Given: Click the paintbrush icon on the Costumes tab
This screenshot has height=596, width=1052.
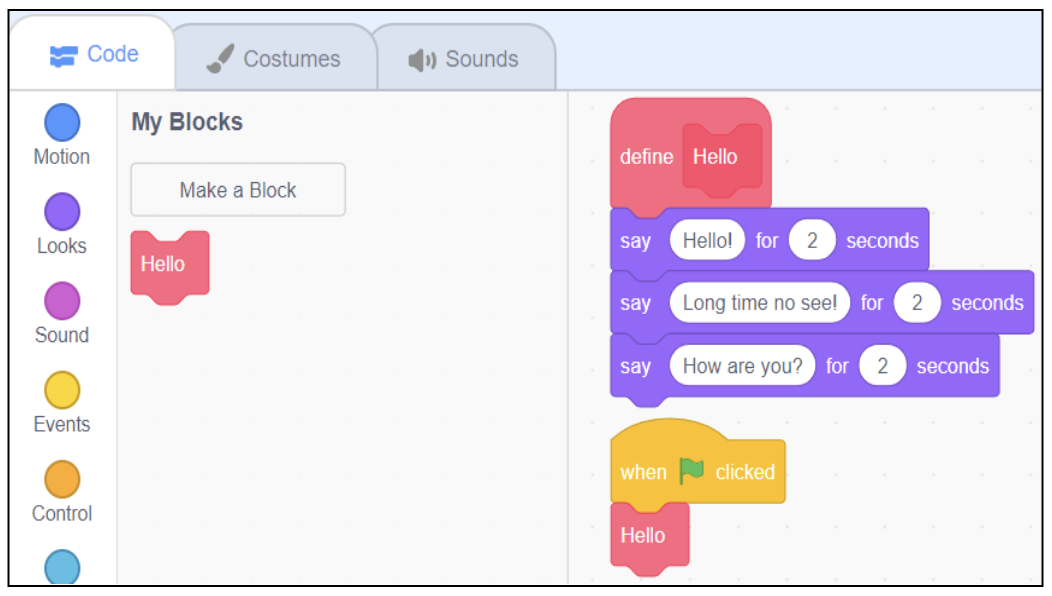Looking at the screenshot, I should click(x=220, y=60).
